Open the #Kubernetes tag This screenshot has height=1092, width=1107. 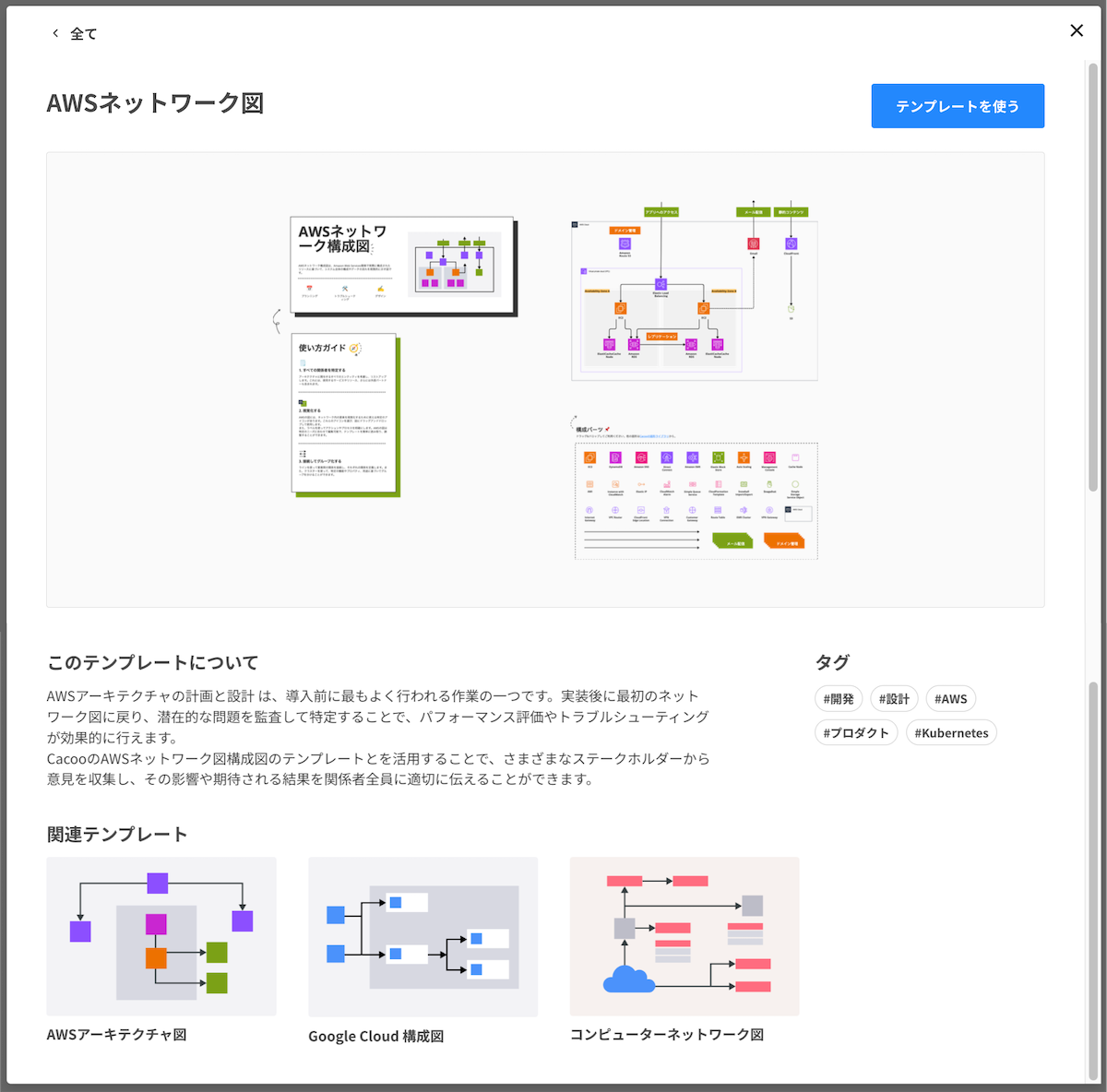tap(951, 733)
